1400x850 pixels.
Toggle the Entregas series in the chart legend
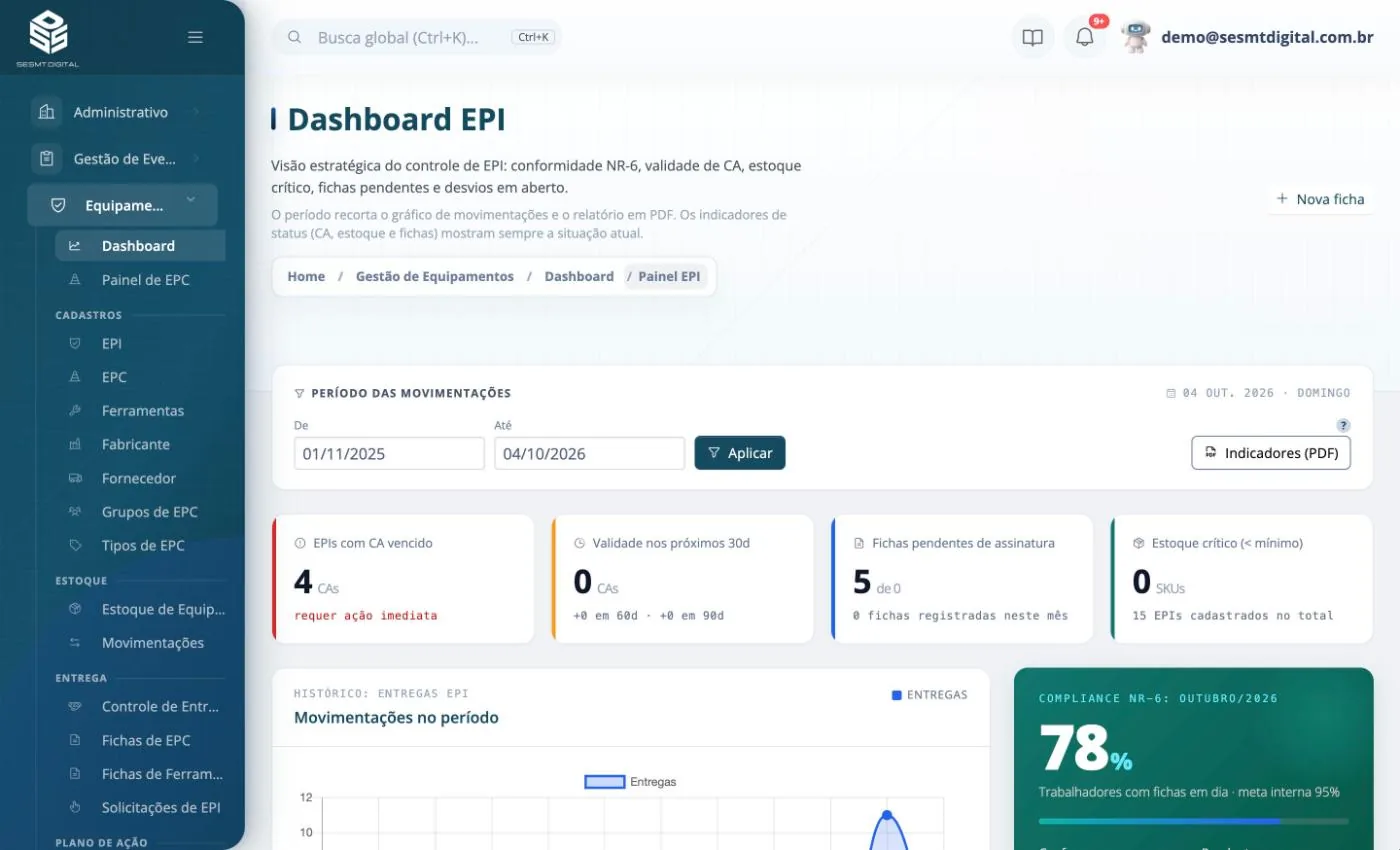(630, 782)
